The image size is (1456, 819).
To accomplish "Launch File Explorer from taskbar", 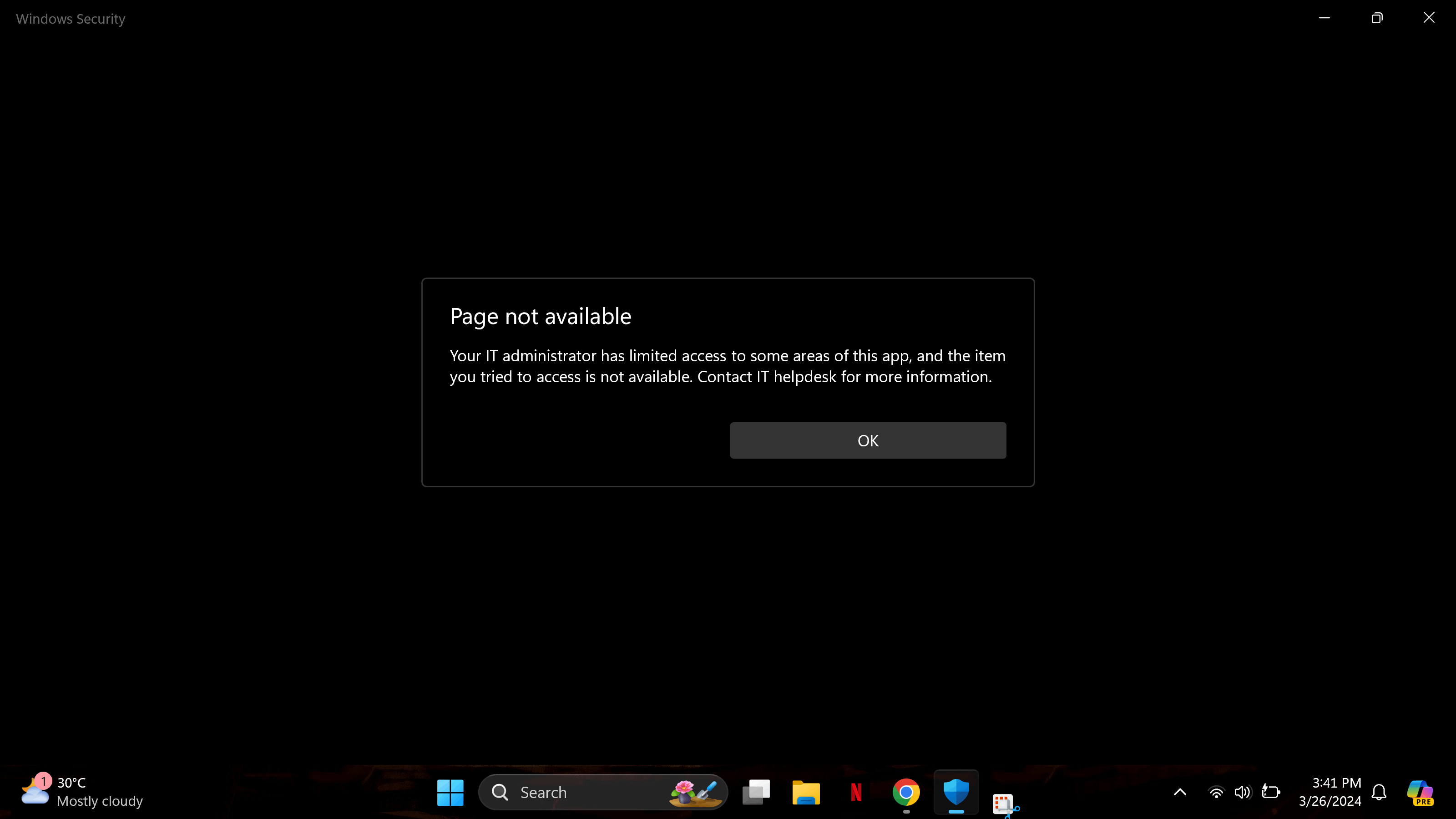I will coord(805,793).
